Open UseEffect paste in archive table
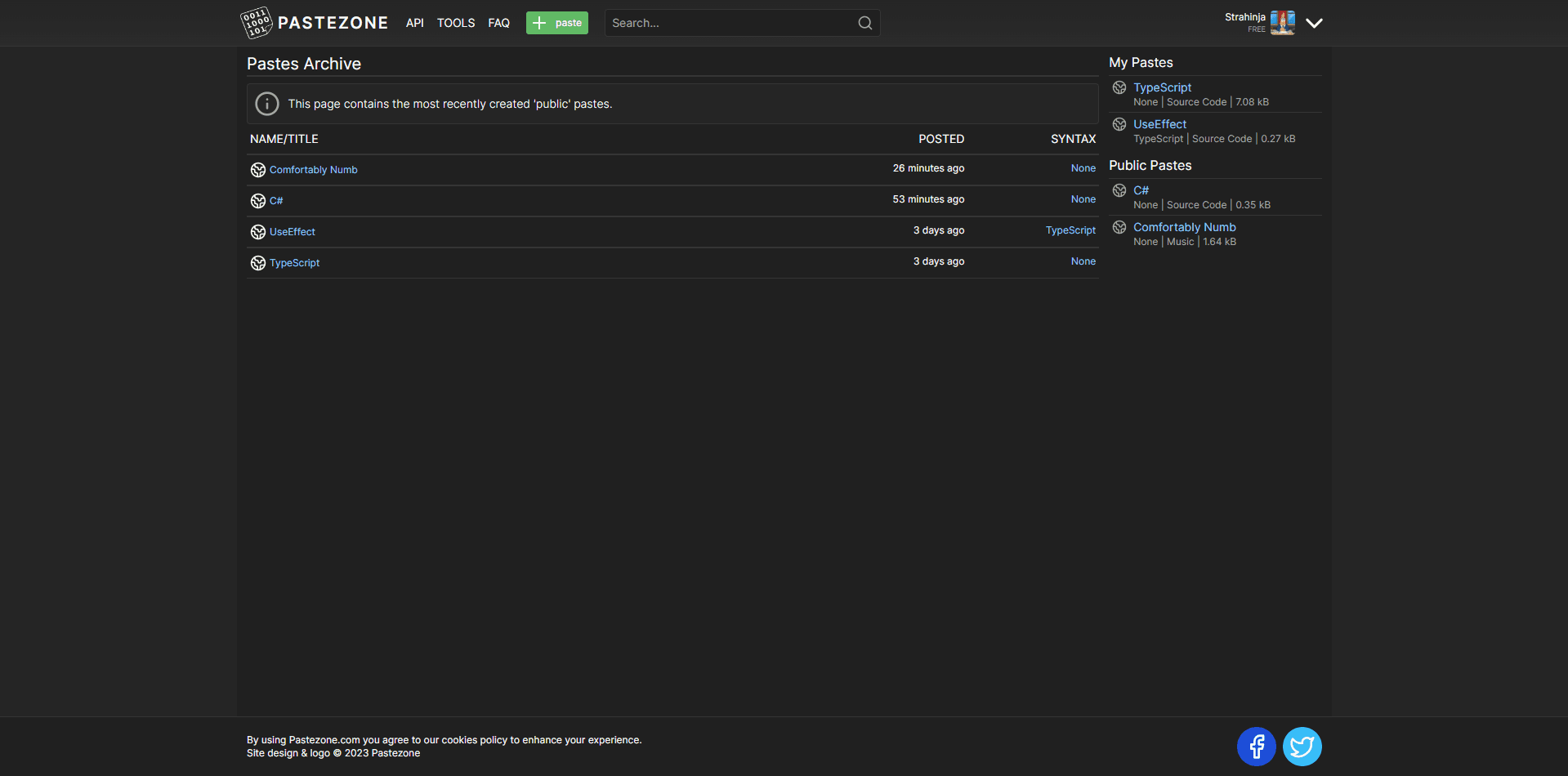This screenshot has width=1568, height=776. point(293,232)
